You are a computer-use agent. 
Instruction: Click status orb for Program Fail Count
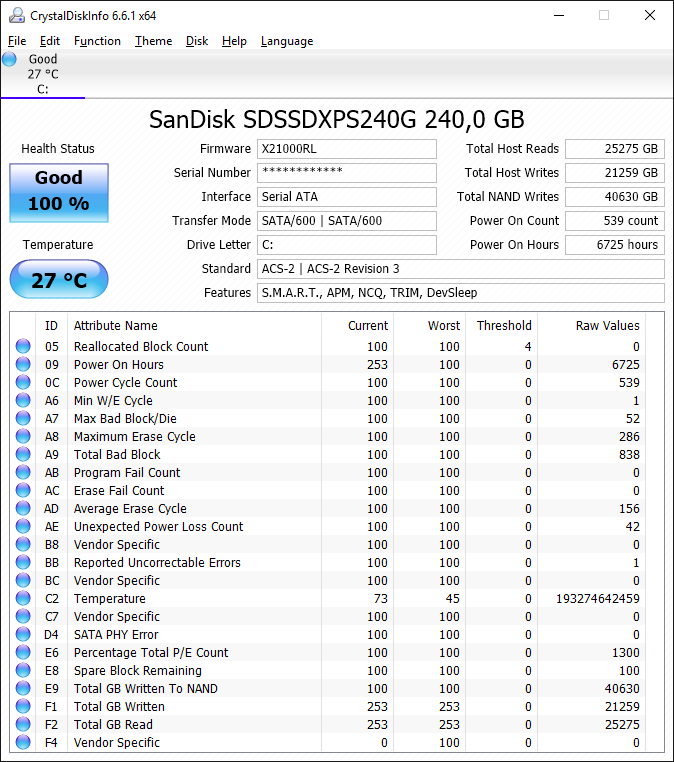23,472
